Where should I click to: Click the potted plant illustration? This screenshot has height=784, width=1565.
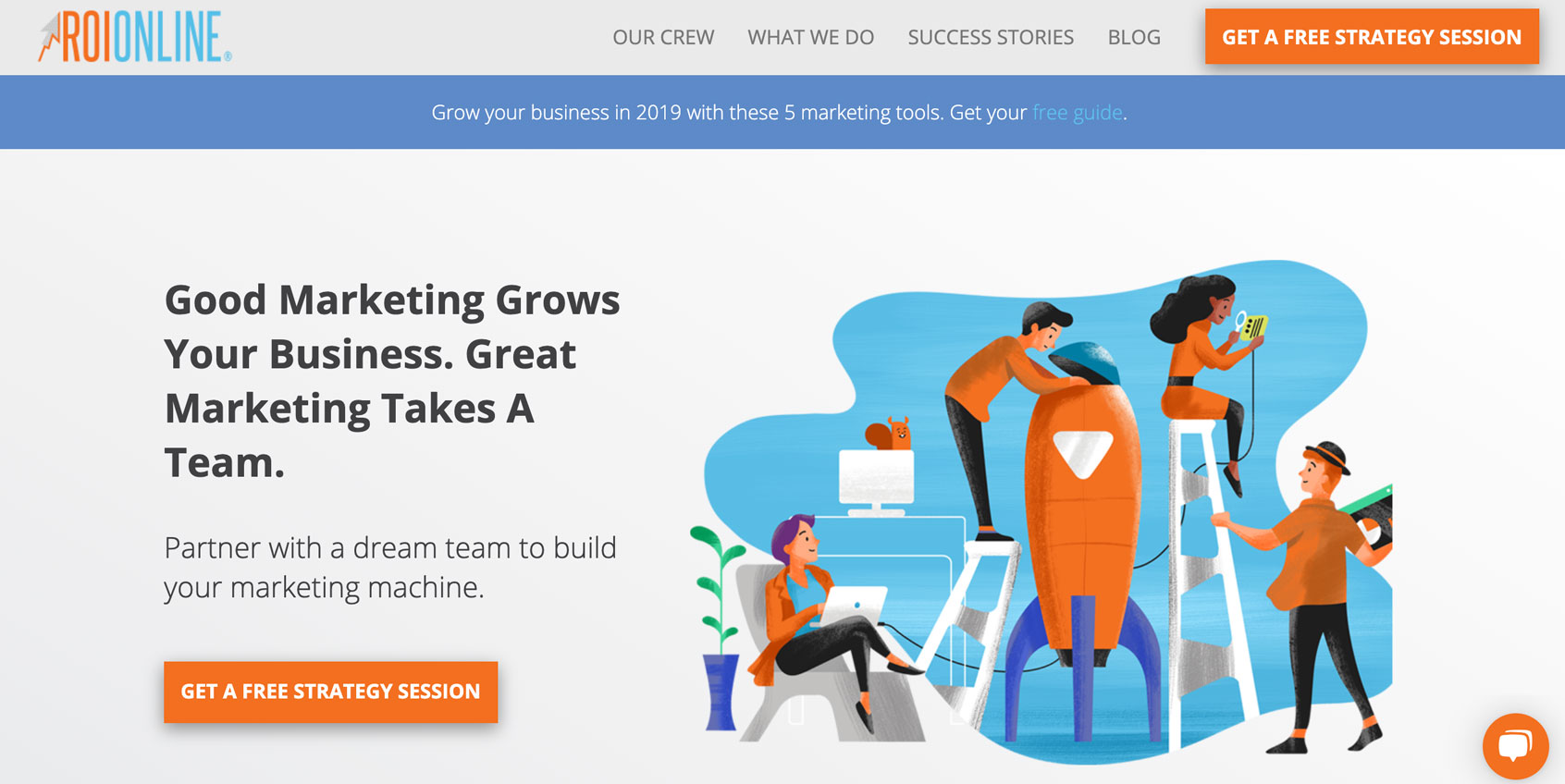[718, 629]
